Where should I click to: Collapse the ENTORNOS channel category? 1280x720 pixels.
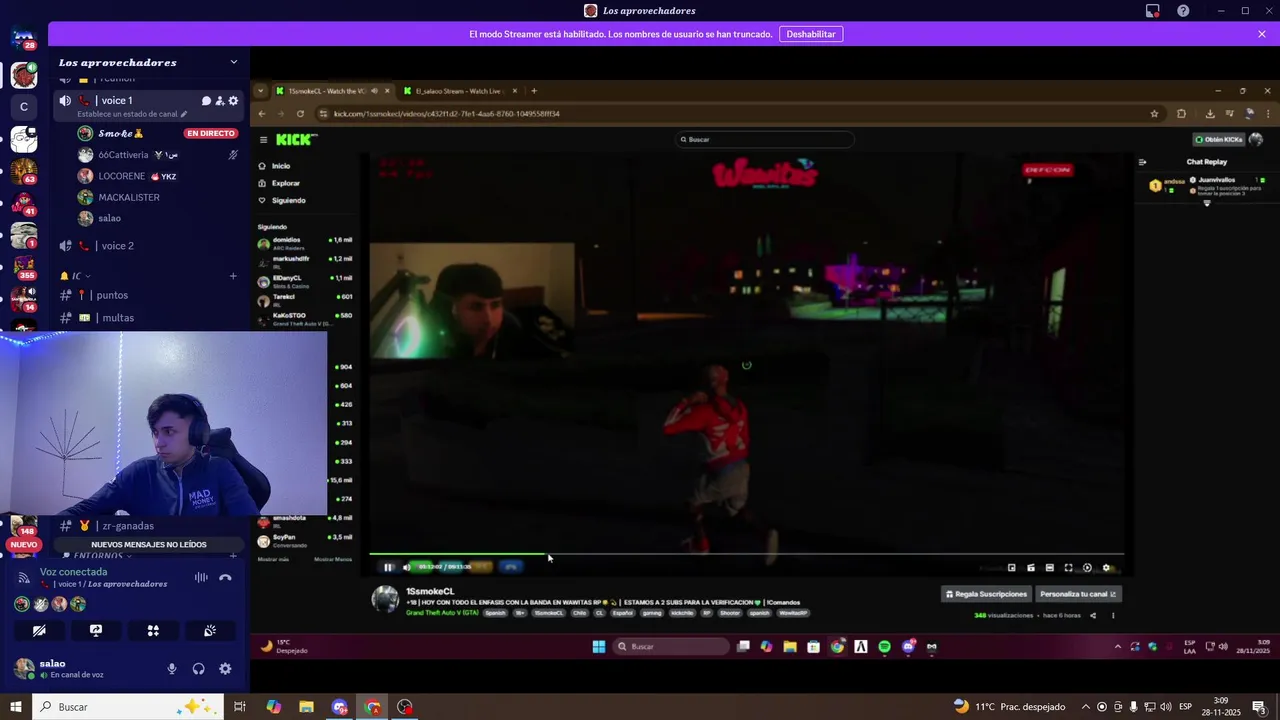pyautogui.click(x=98, y=556)
